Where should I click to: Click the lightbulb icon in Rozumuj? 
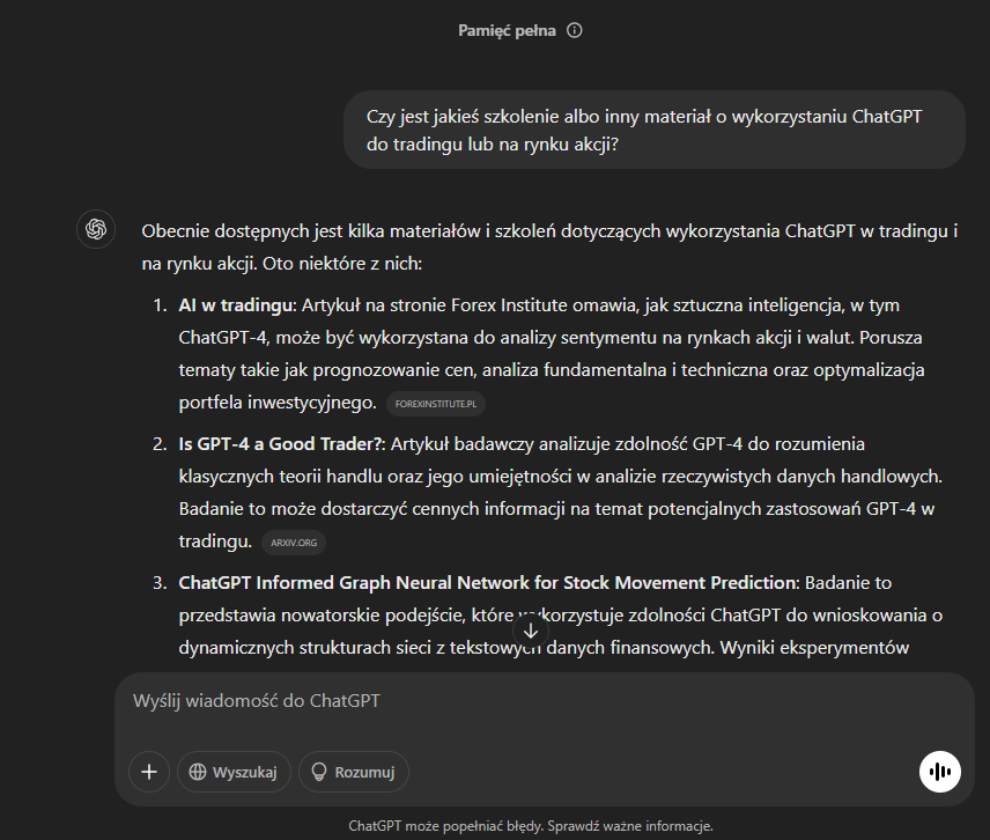(320, 771)
